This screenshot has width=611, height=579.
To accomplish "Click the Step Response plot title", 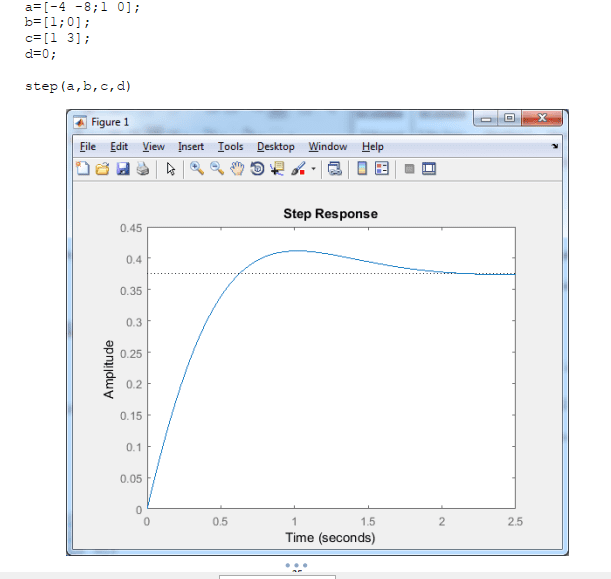I will coord(330,214).
